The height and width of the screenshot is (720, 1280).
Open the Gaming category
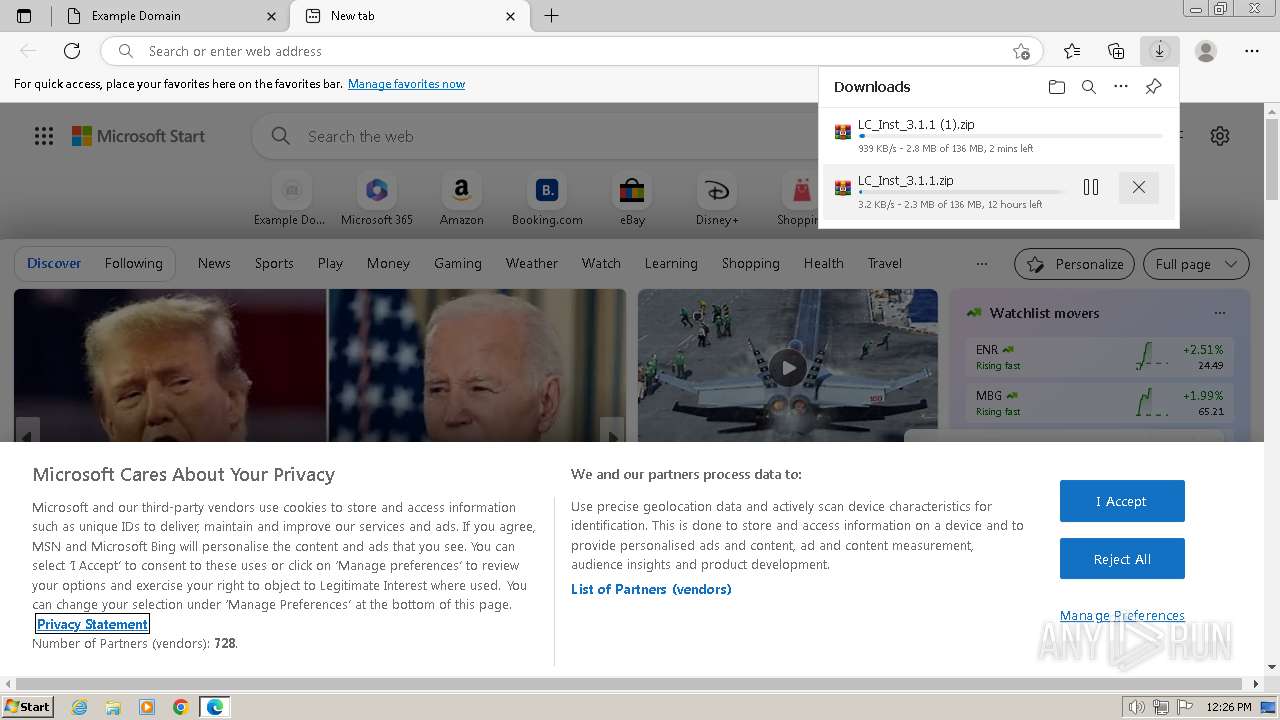coord(457,263)
